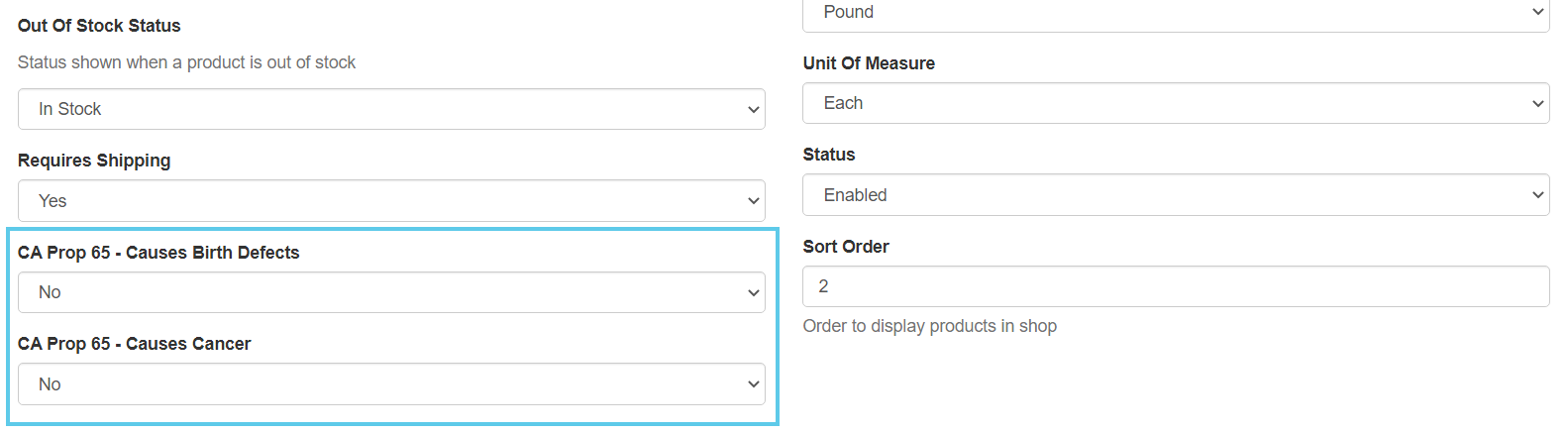The image size is (1568, 434).
Task: Open the Unit Of Measure dropdown showing Each
Action: (1176, 103)
